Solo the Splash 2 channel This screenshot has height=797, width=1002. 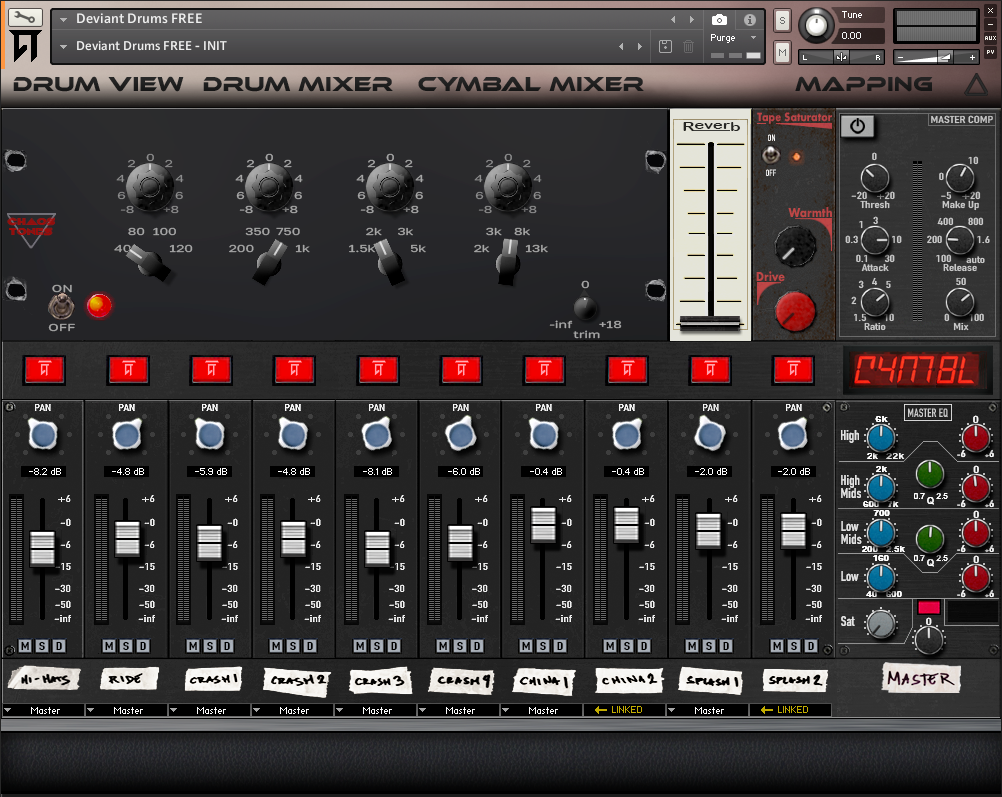point(794,646)
